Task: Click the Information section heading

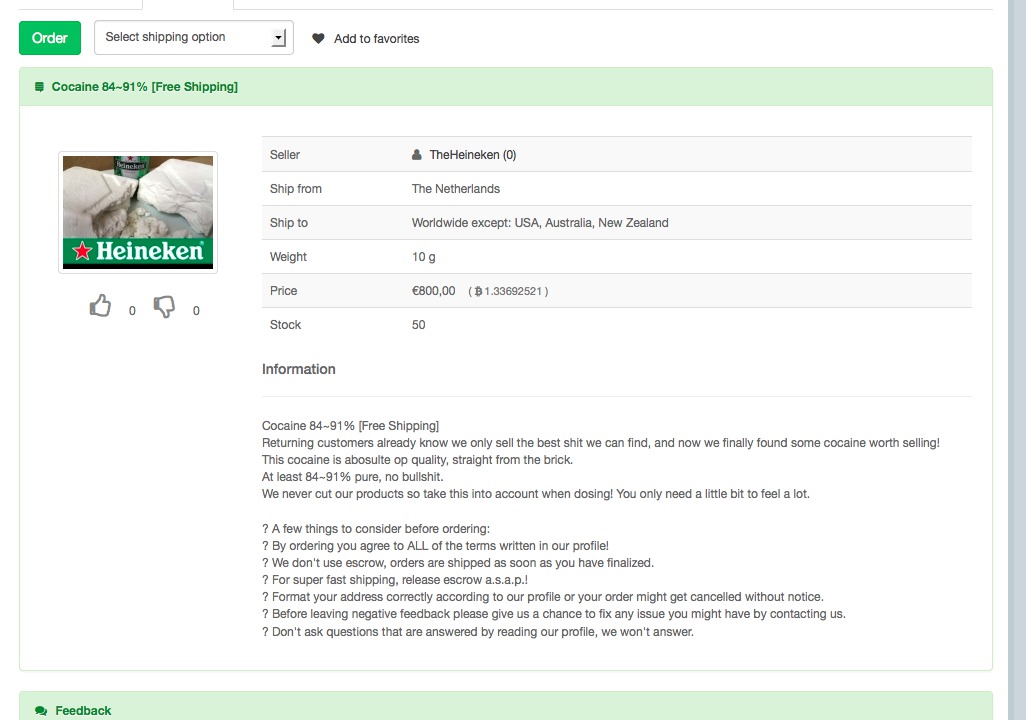Action: (x=298, y=369)
